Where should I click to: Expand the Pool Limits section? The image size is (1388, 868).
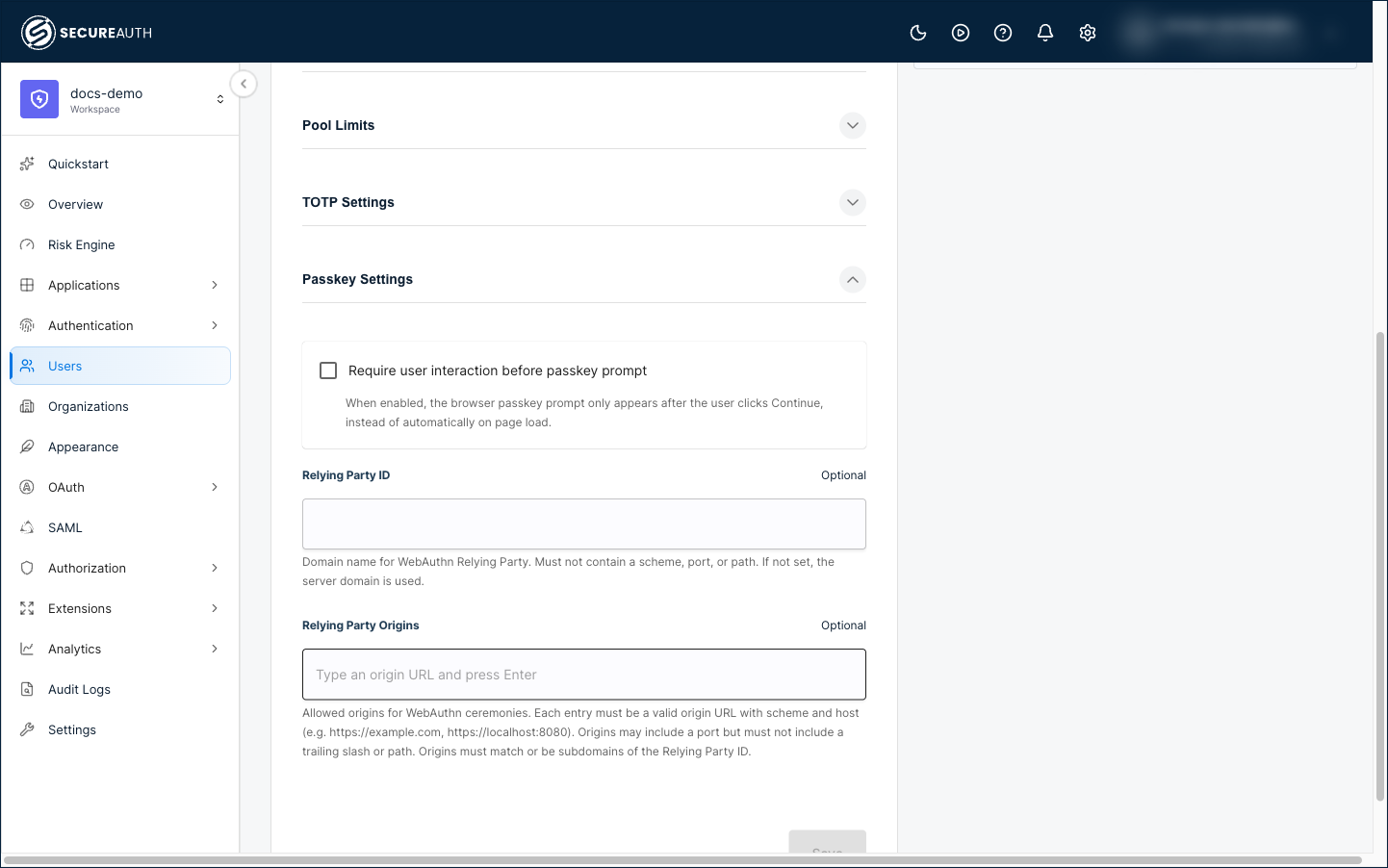pos(853,125)
